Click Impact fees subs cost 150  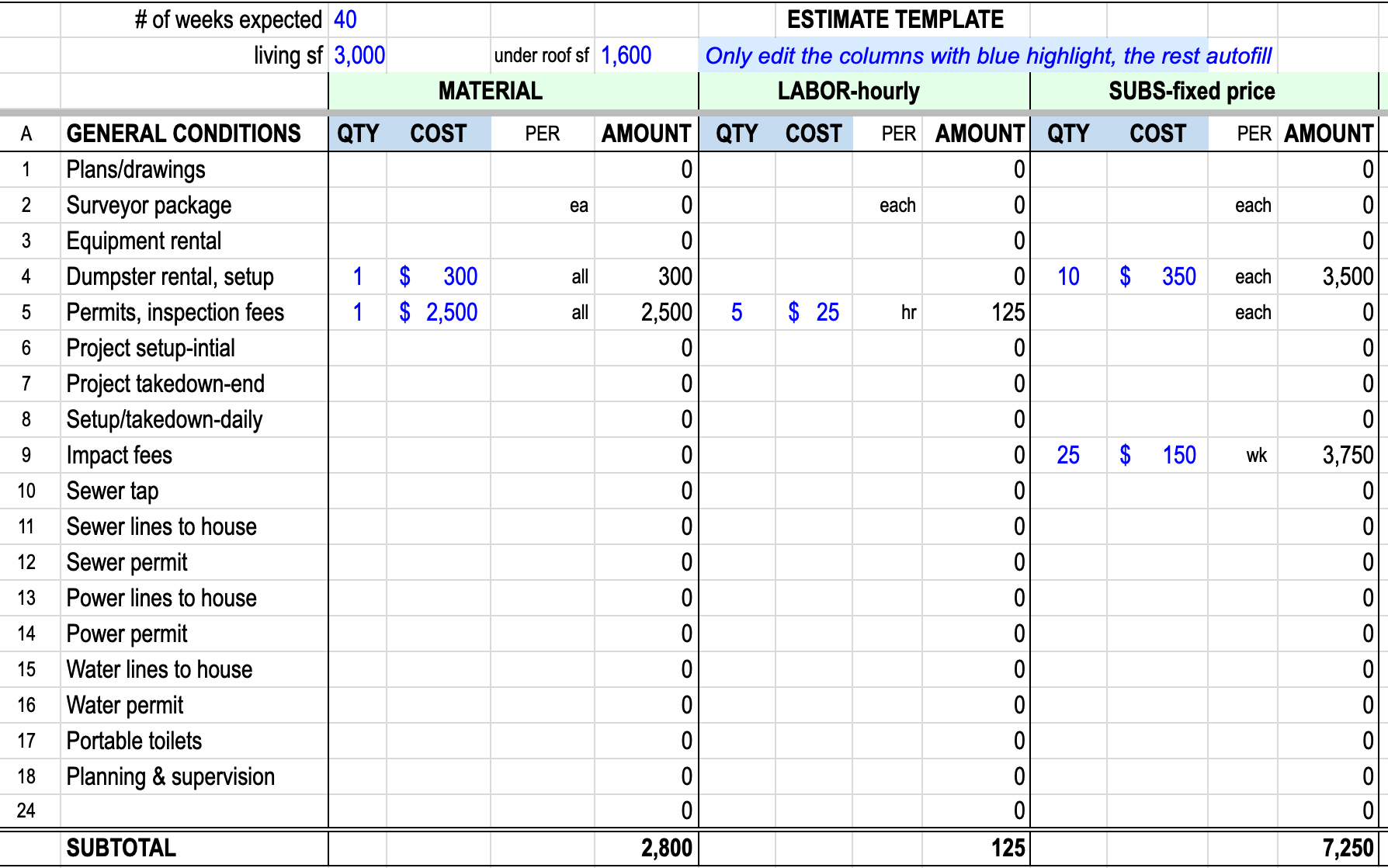(1178, 455)
